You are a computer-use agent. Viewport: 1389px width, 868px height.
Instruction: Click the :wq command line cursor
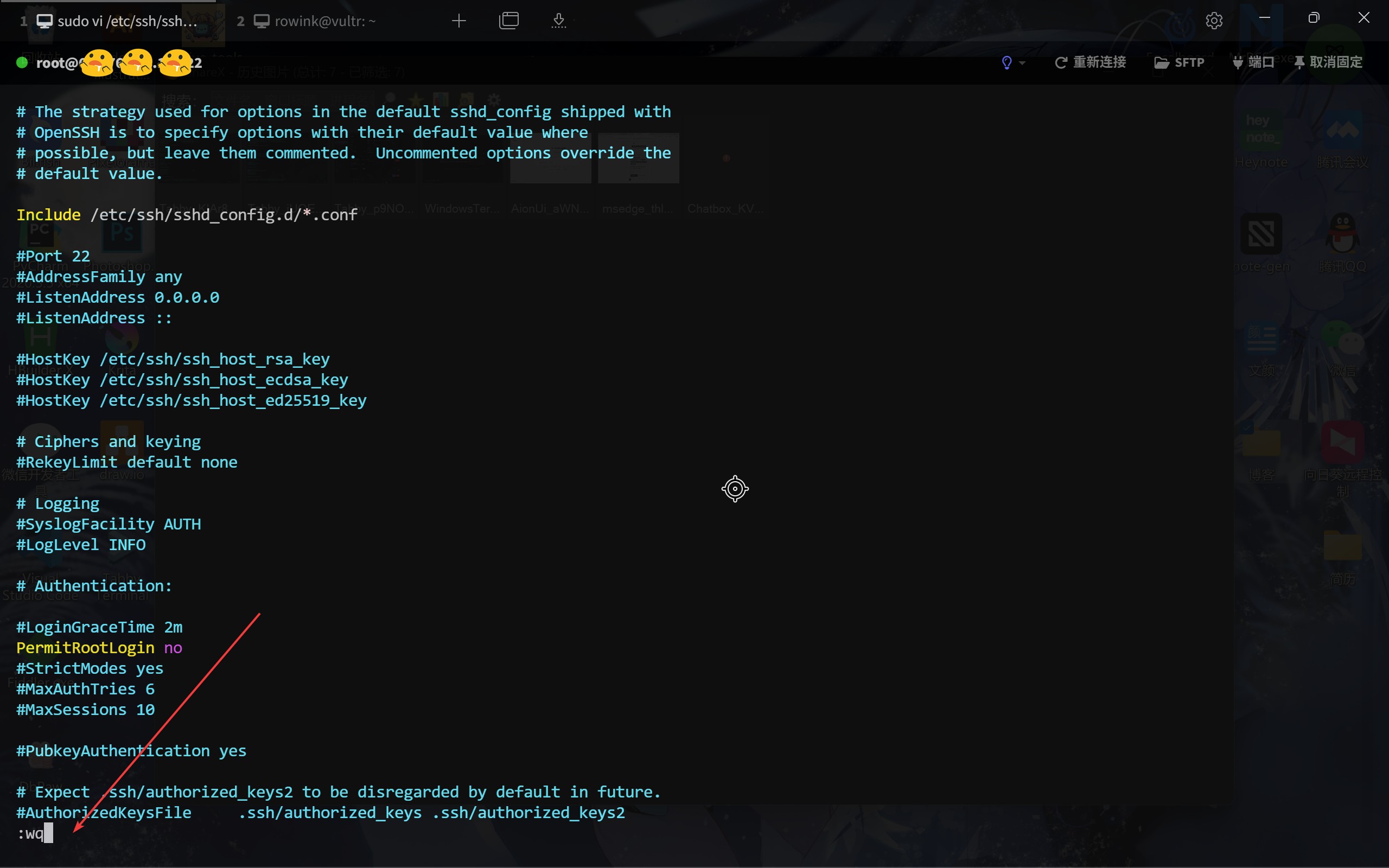[x=48, y=833]
